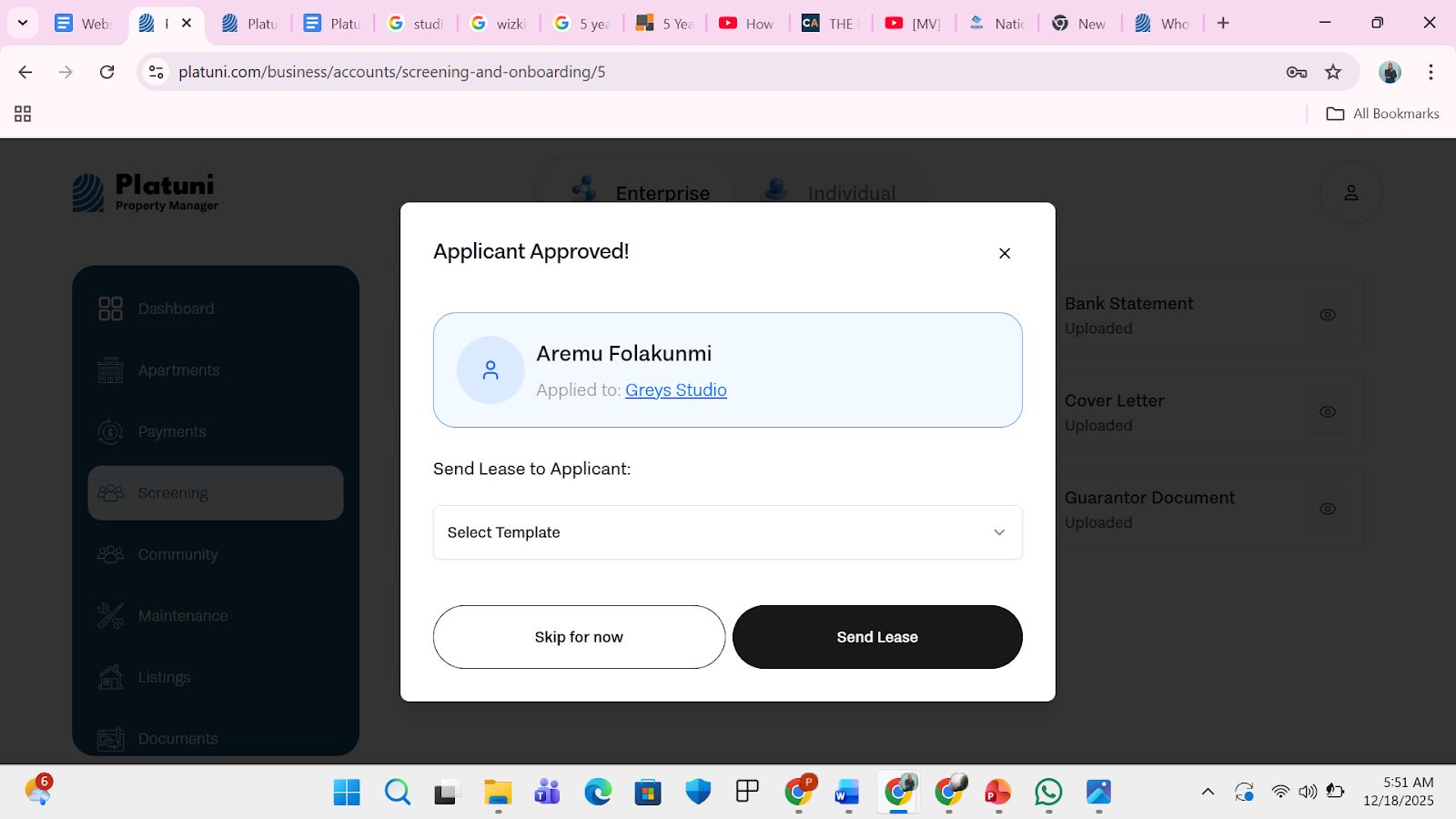Switch to the '[MV]' YouTube tab
This screenshot has height=819, width=1456.
[x=915, y=24]
